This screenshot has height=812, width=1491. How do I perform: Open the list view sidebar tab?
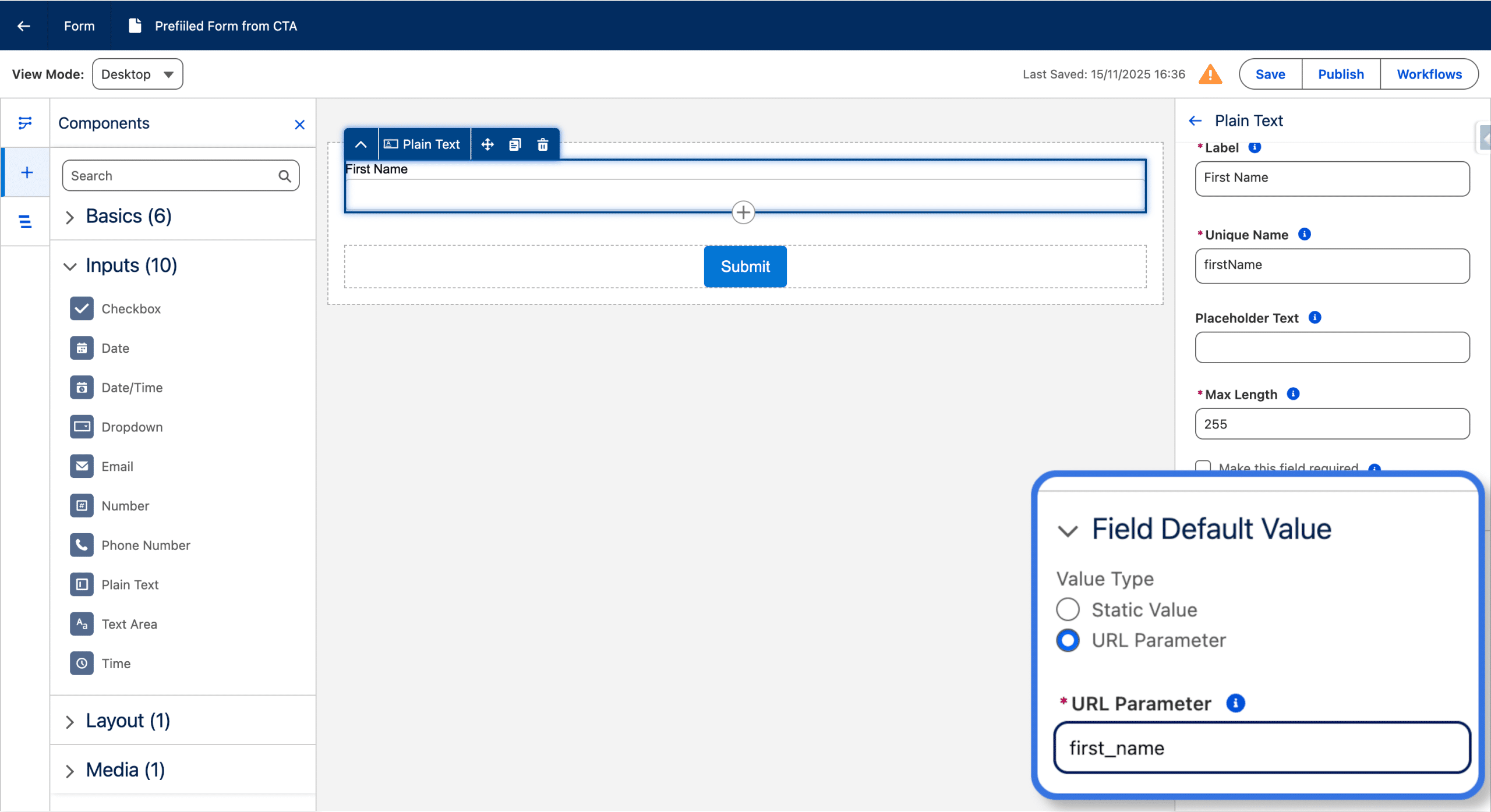tap(25, 221)
